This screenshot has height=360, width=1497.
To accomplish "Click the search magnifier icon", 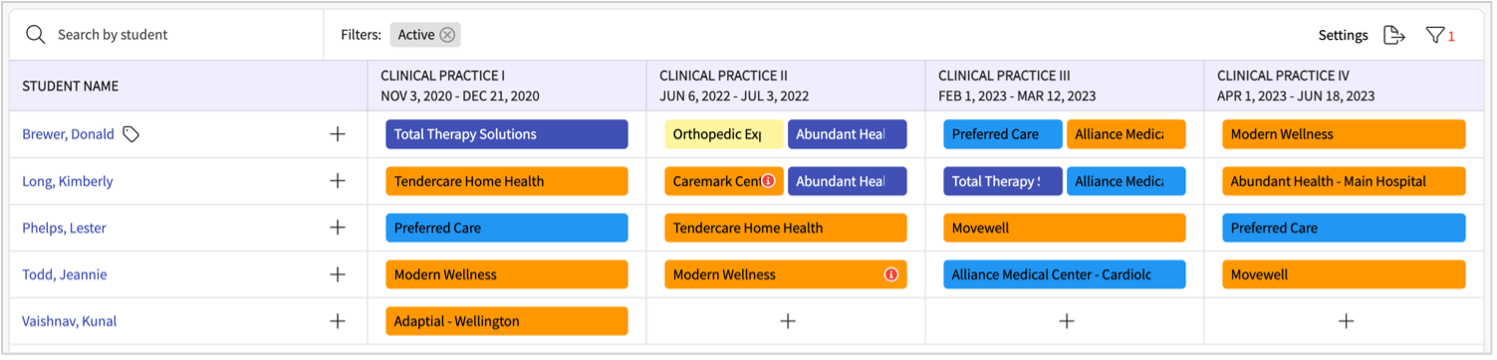I will [36, 35].
